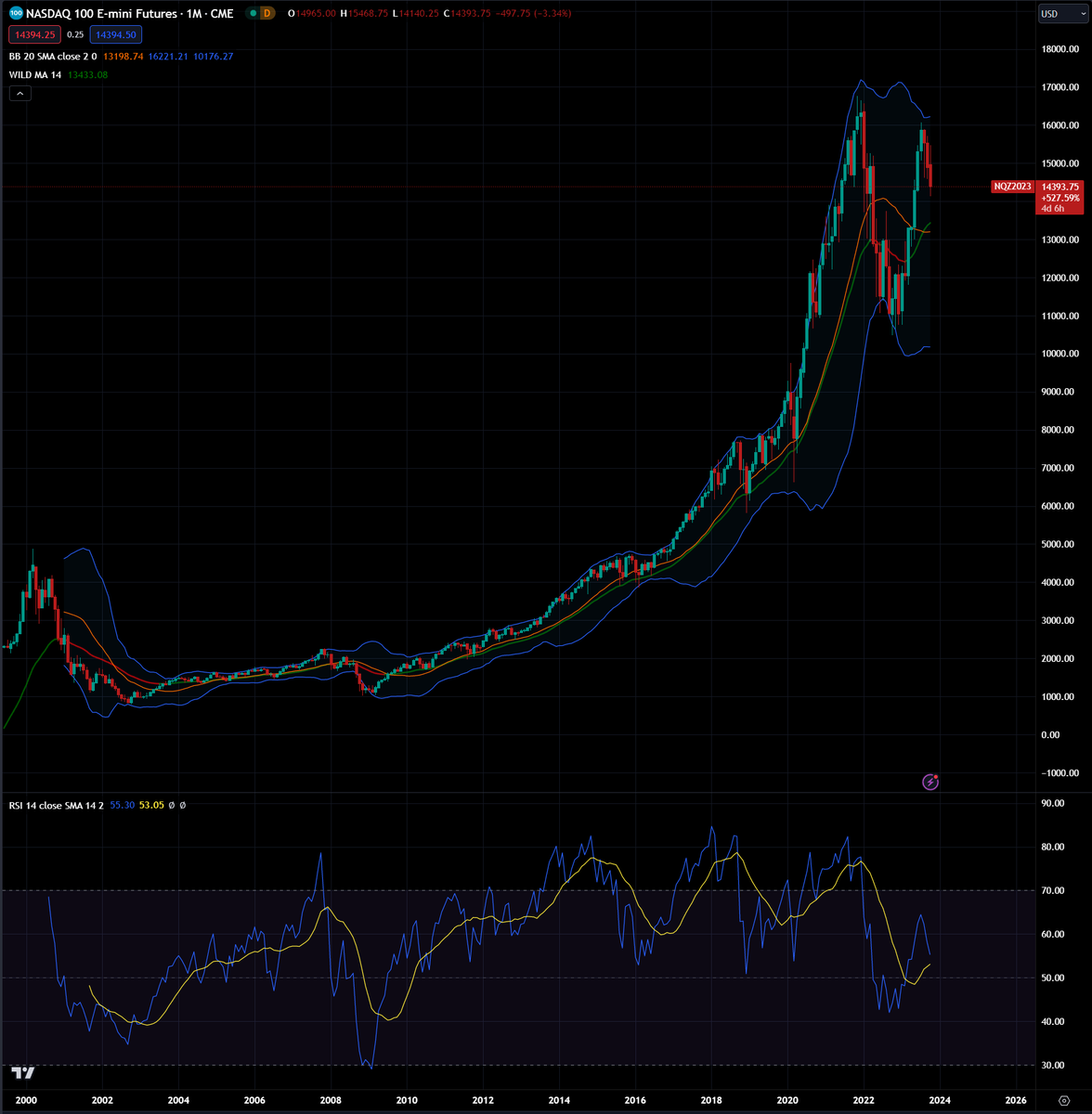Click the open price O14965.00

(x=312, y=13)
